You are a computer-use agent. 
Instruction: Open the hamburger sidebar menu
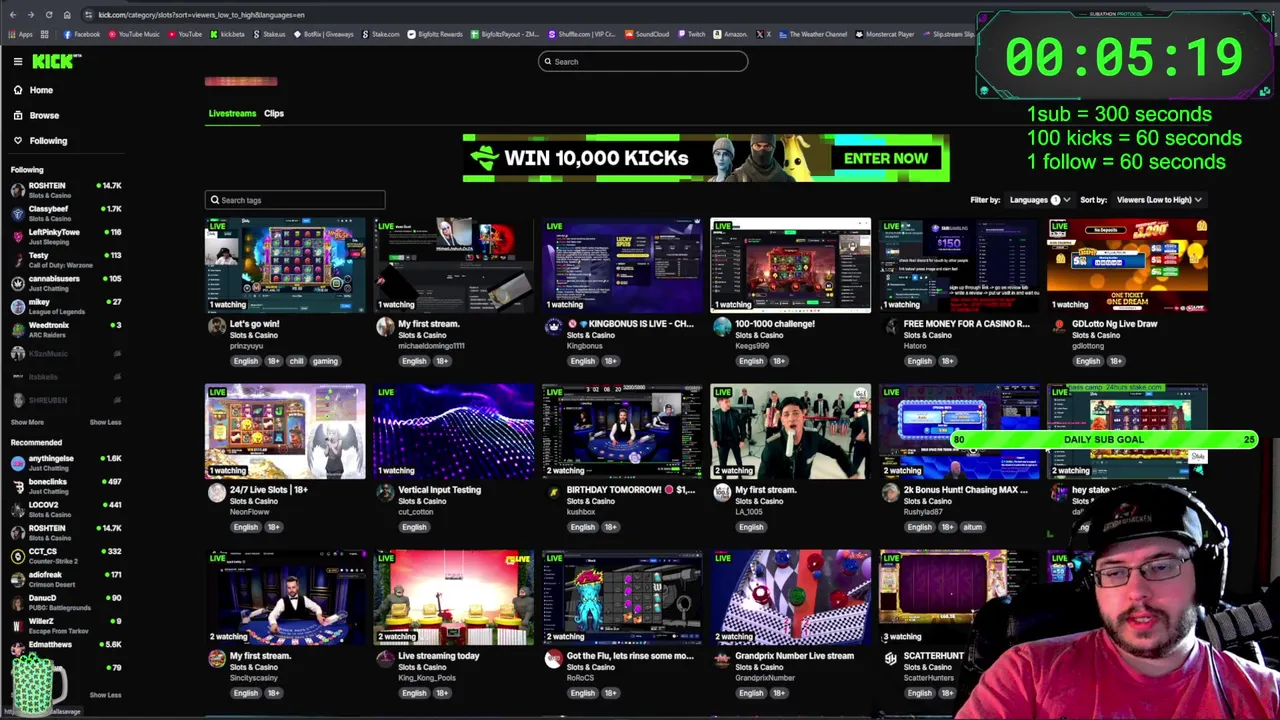pos(18,62)
